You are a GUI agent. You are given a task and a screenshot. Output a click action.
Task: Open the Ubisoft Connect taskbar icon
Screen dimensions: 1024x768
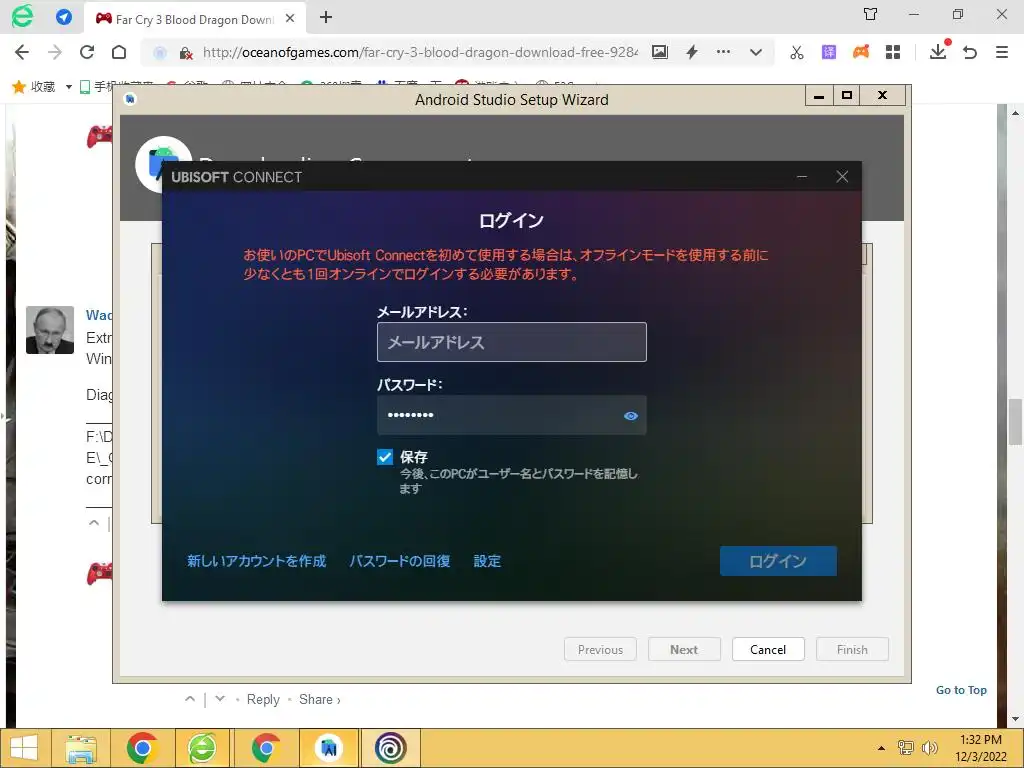pyautogui.click(x=391, y=748)
